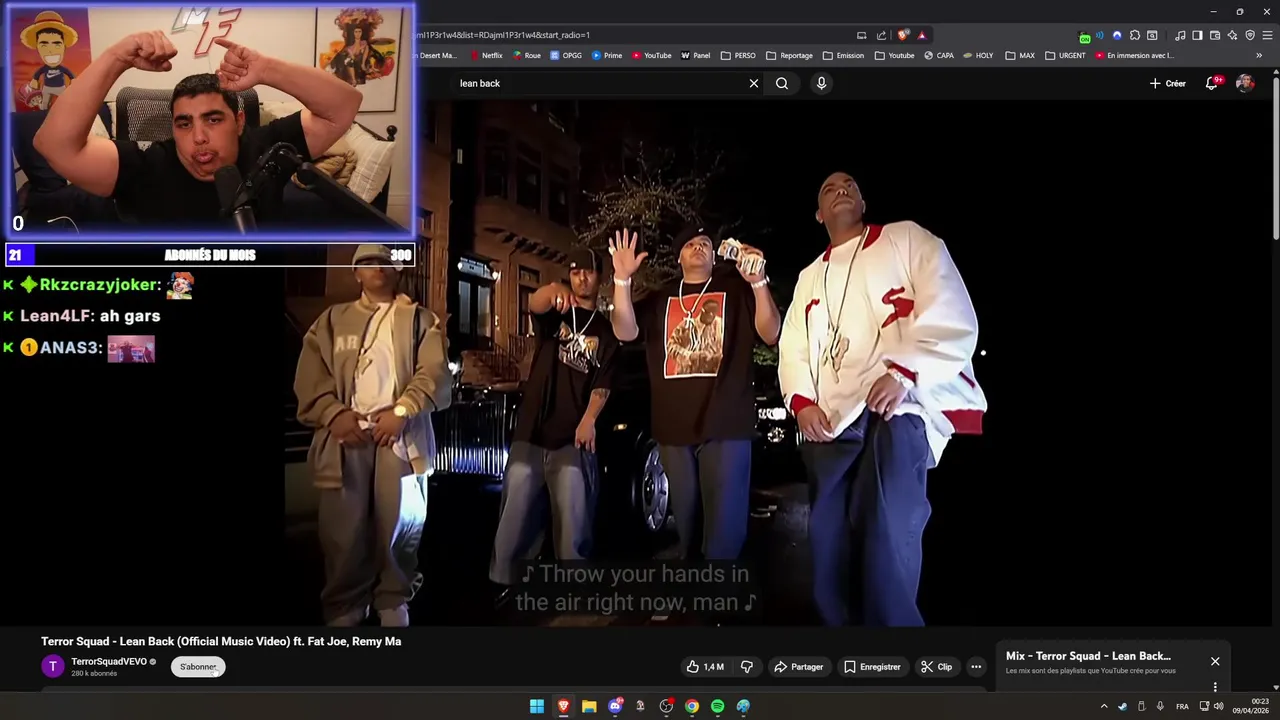Viewport: 1280px width, 720px height.
Task: Click the magnifying glass search button
Action: tap(782, 83)
